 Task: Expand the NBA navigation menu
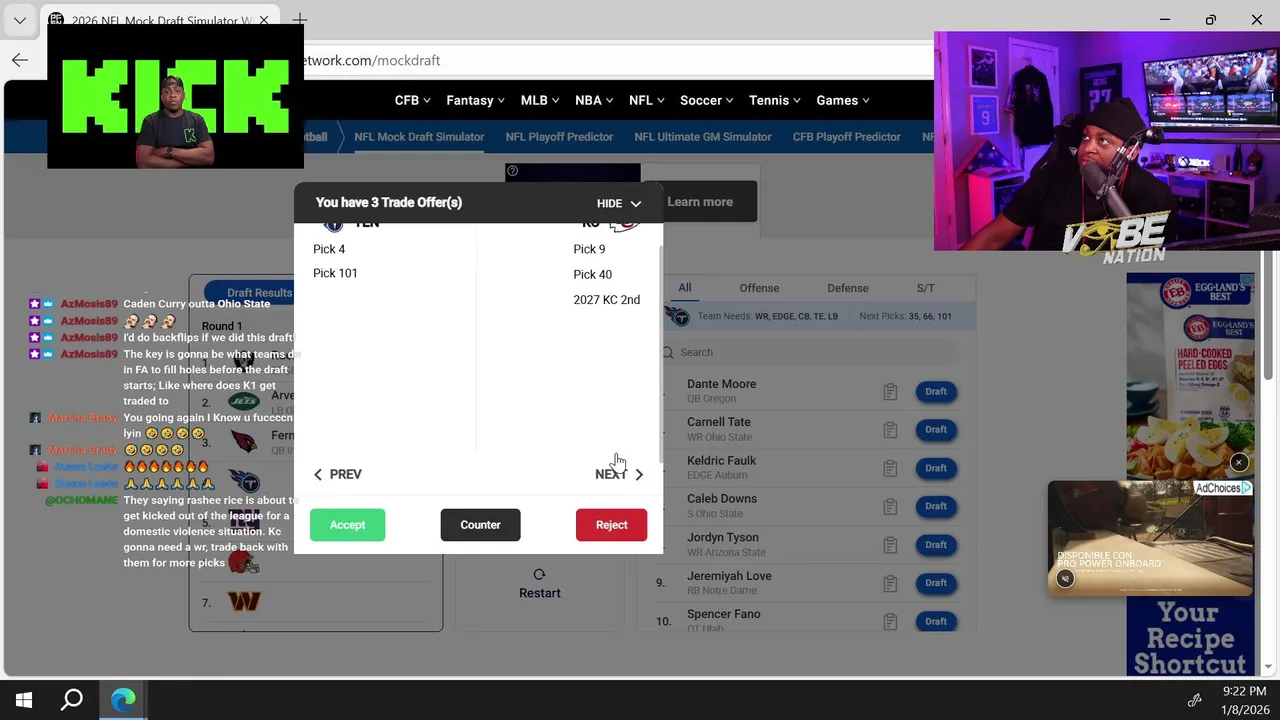click(594, 100)
